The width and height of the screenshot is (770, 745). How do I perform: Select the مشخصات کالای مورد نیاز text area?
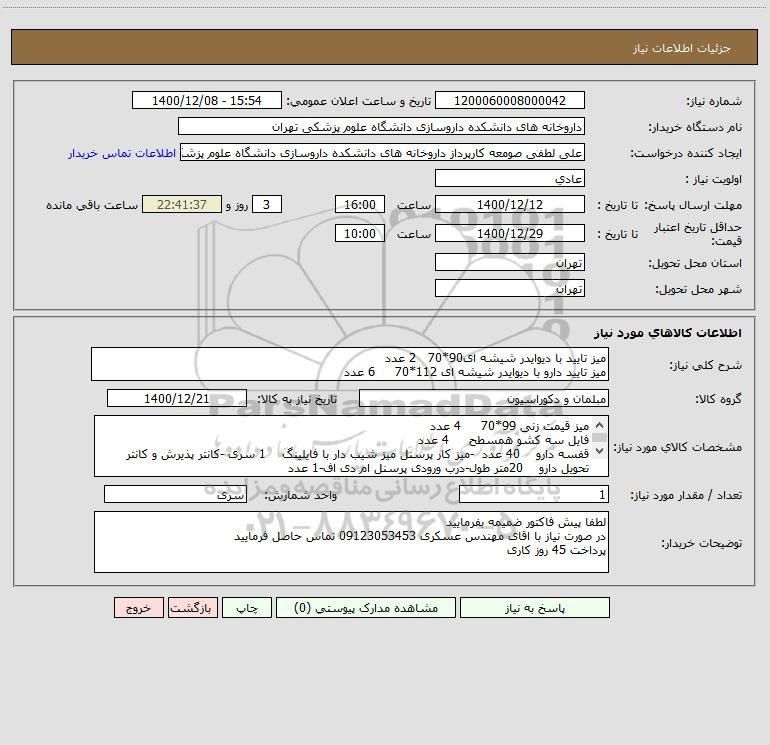(x=351, y=446)
